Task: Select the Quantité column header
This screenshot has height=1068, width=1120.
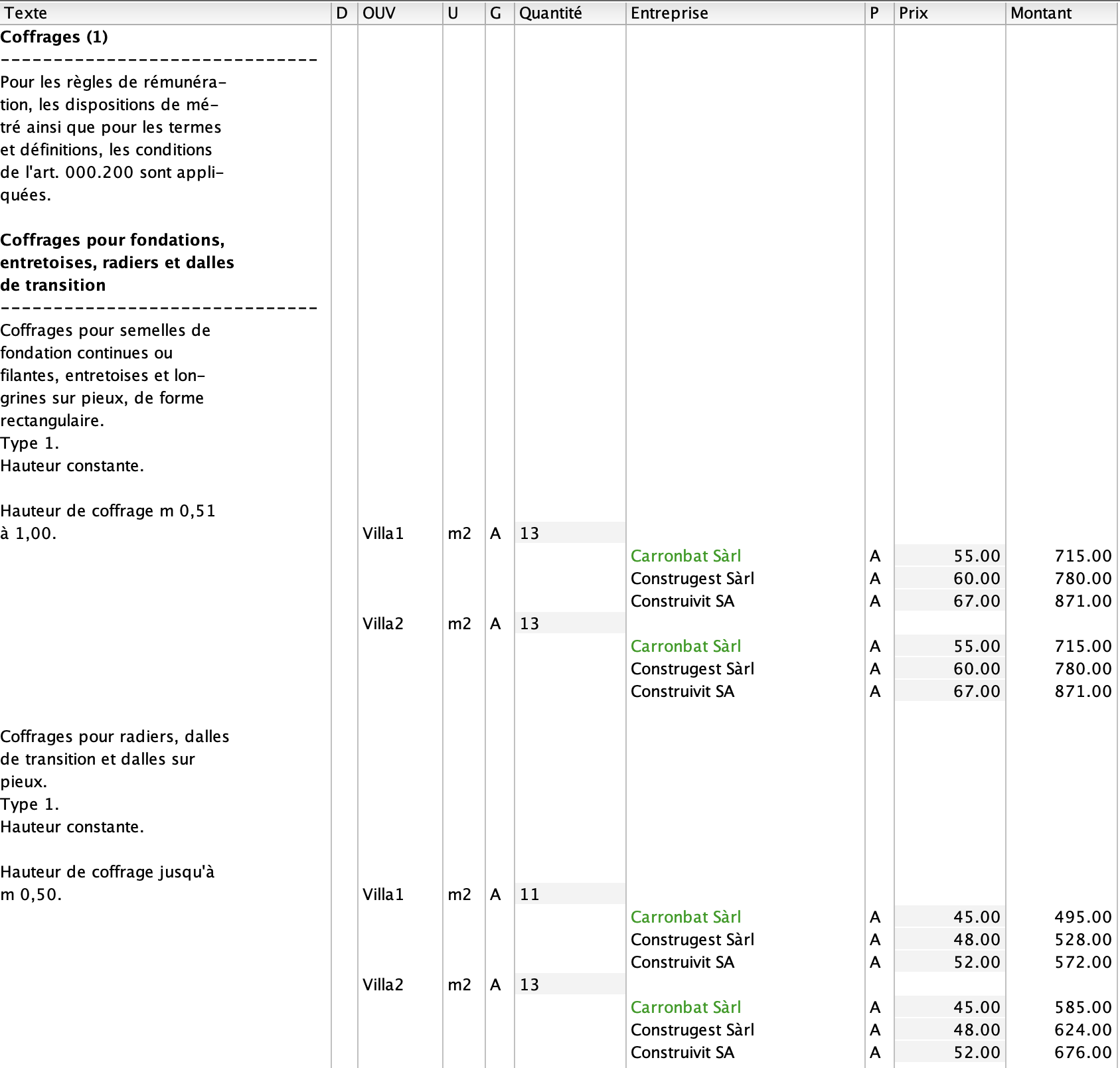Action: pyautogui.click(x=570, y=13)
